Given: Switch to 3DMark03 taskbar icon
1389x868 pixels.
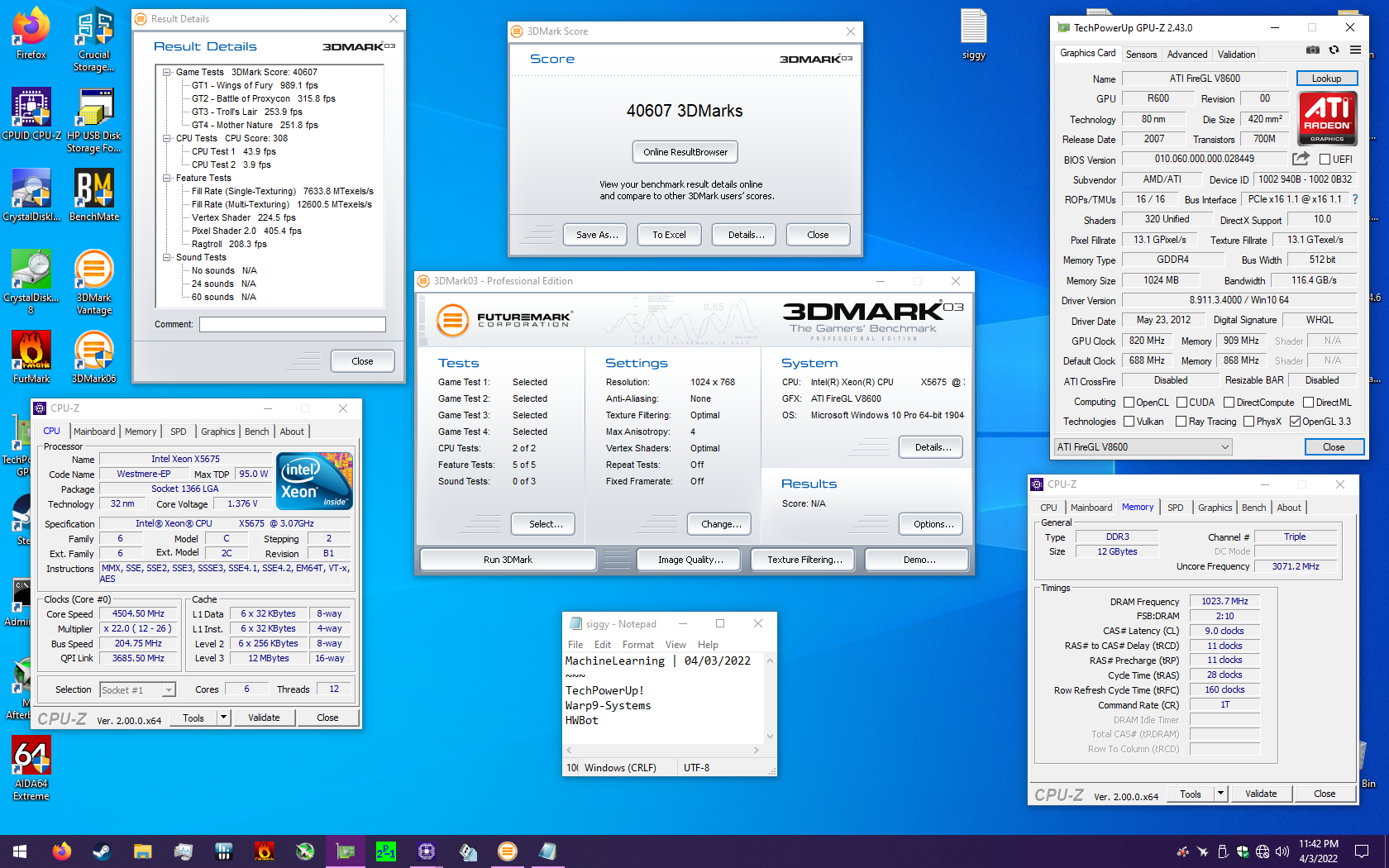Looking at the screenshot, I should tap(507, 851).
